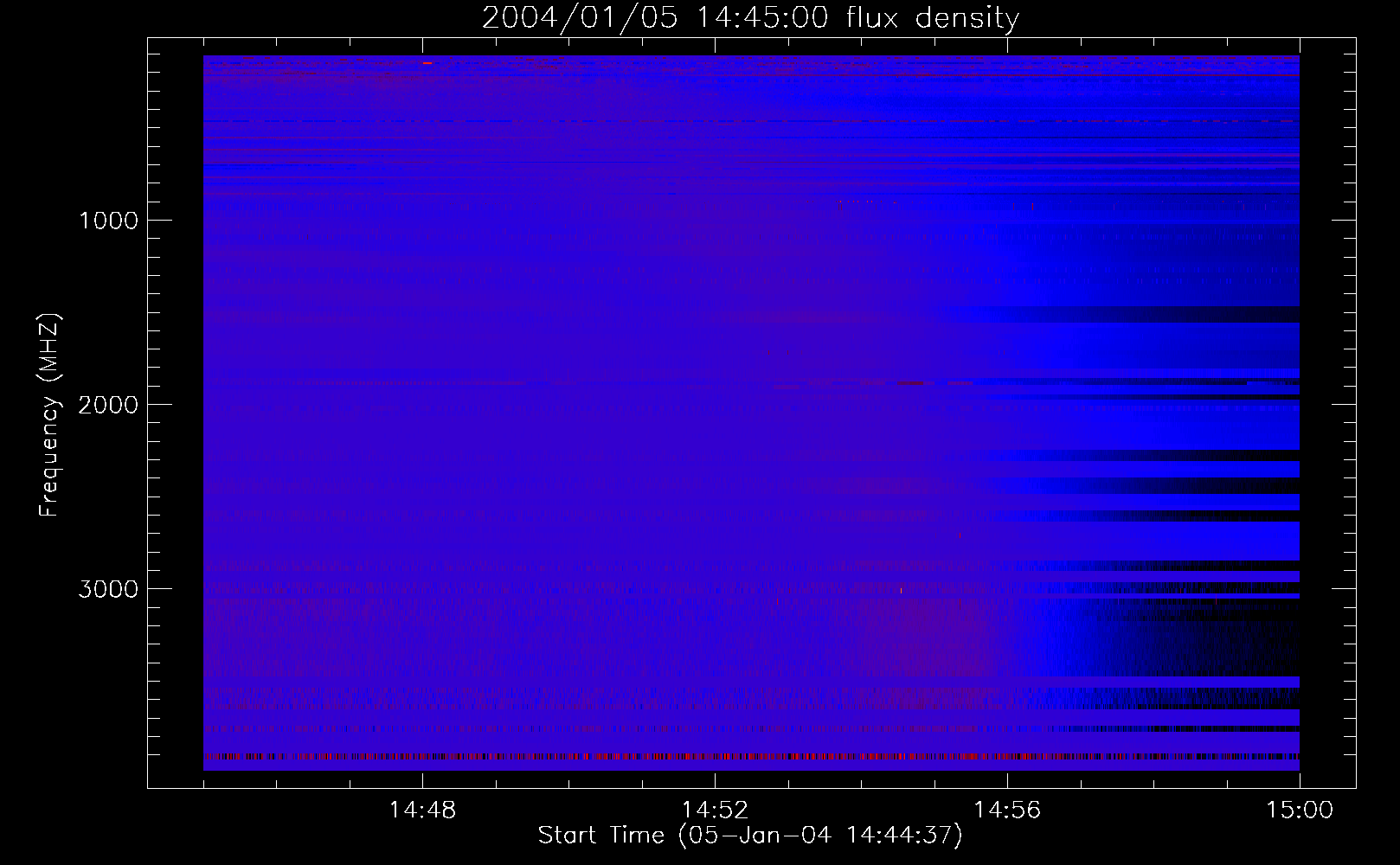Screen dimensions: 1400x865
Task: Click the 'Frequency (MHZ)' y-axis title
Action: [50, 415]
